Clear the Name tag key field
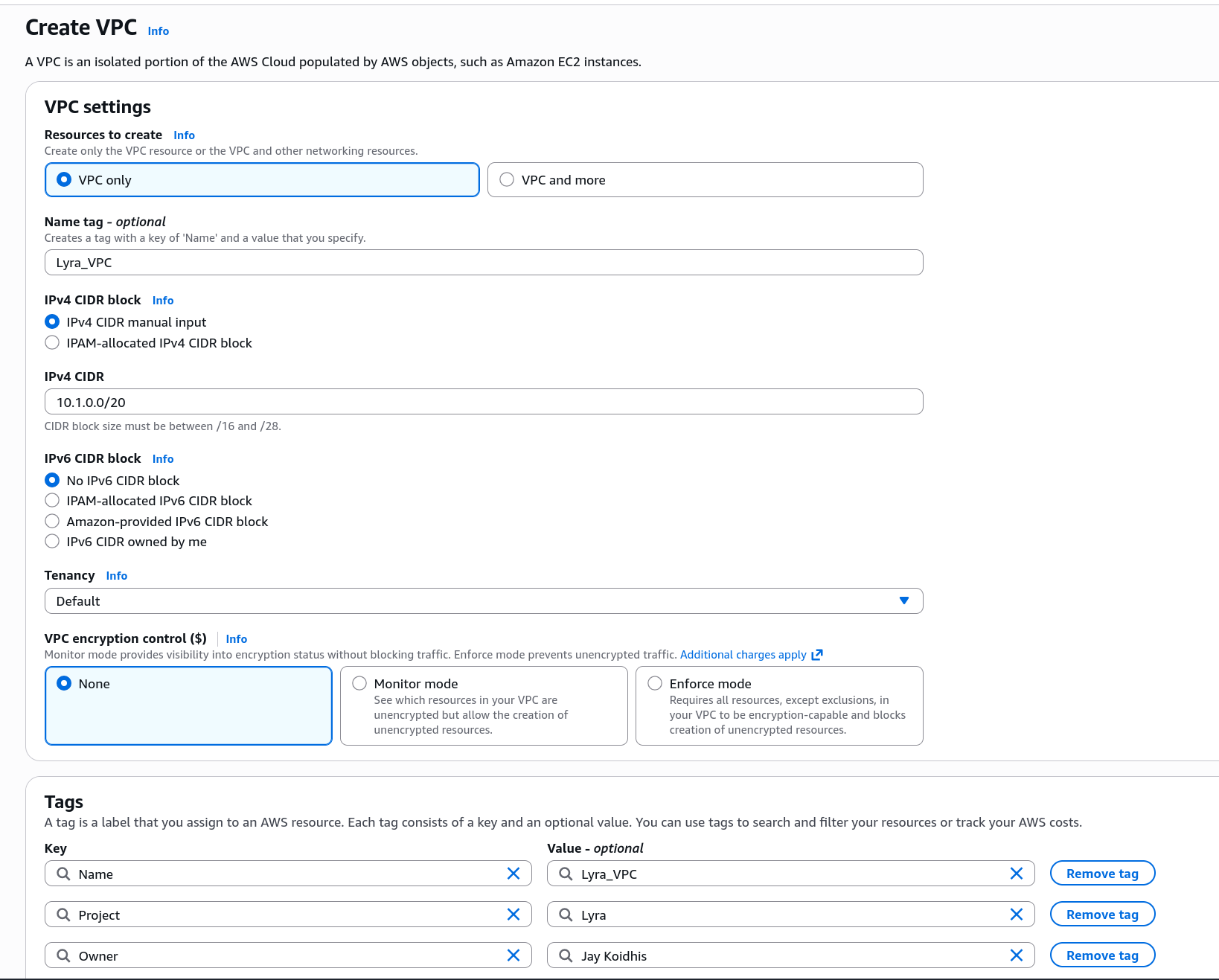1219x980 pixels. tap(513, 874)
